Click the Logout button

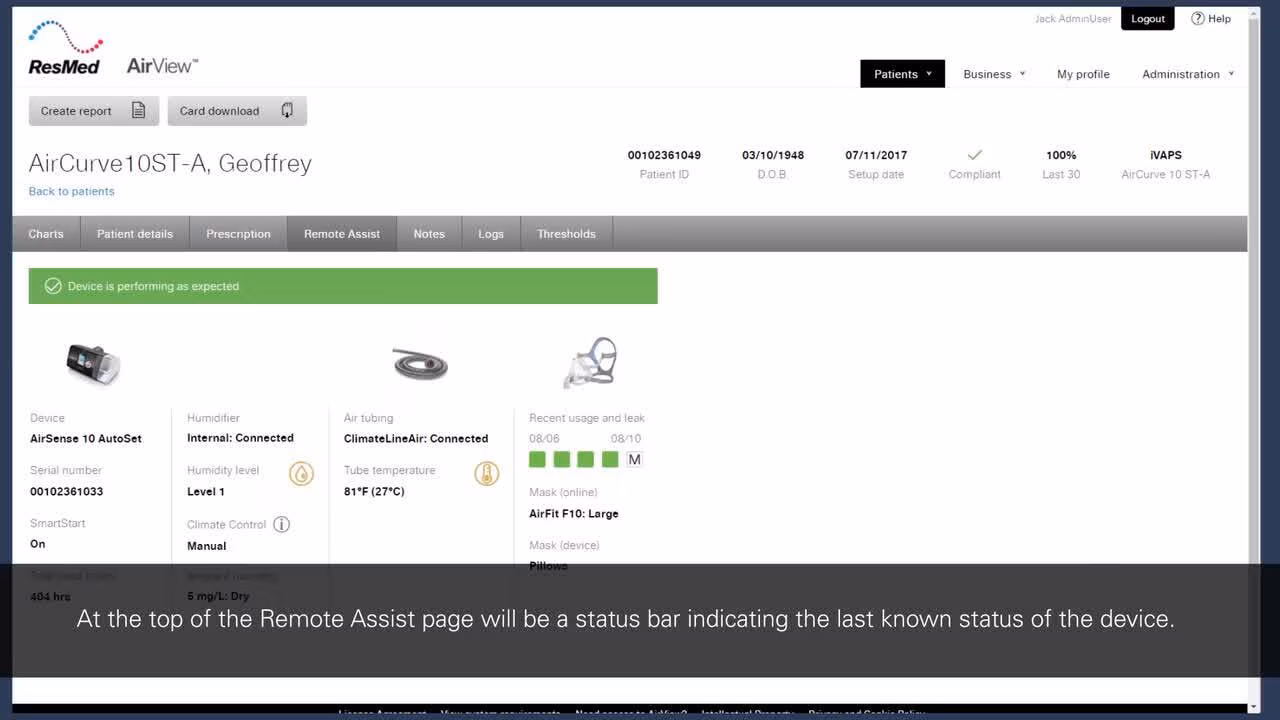1147,19
